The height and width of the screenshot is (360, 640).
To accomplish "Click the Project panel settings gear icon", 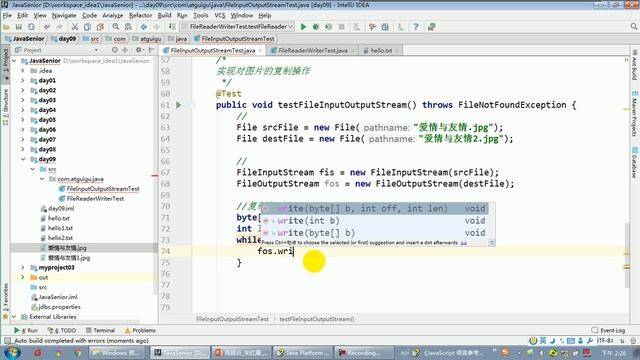I will click(x=139, y=50).
